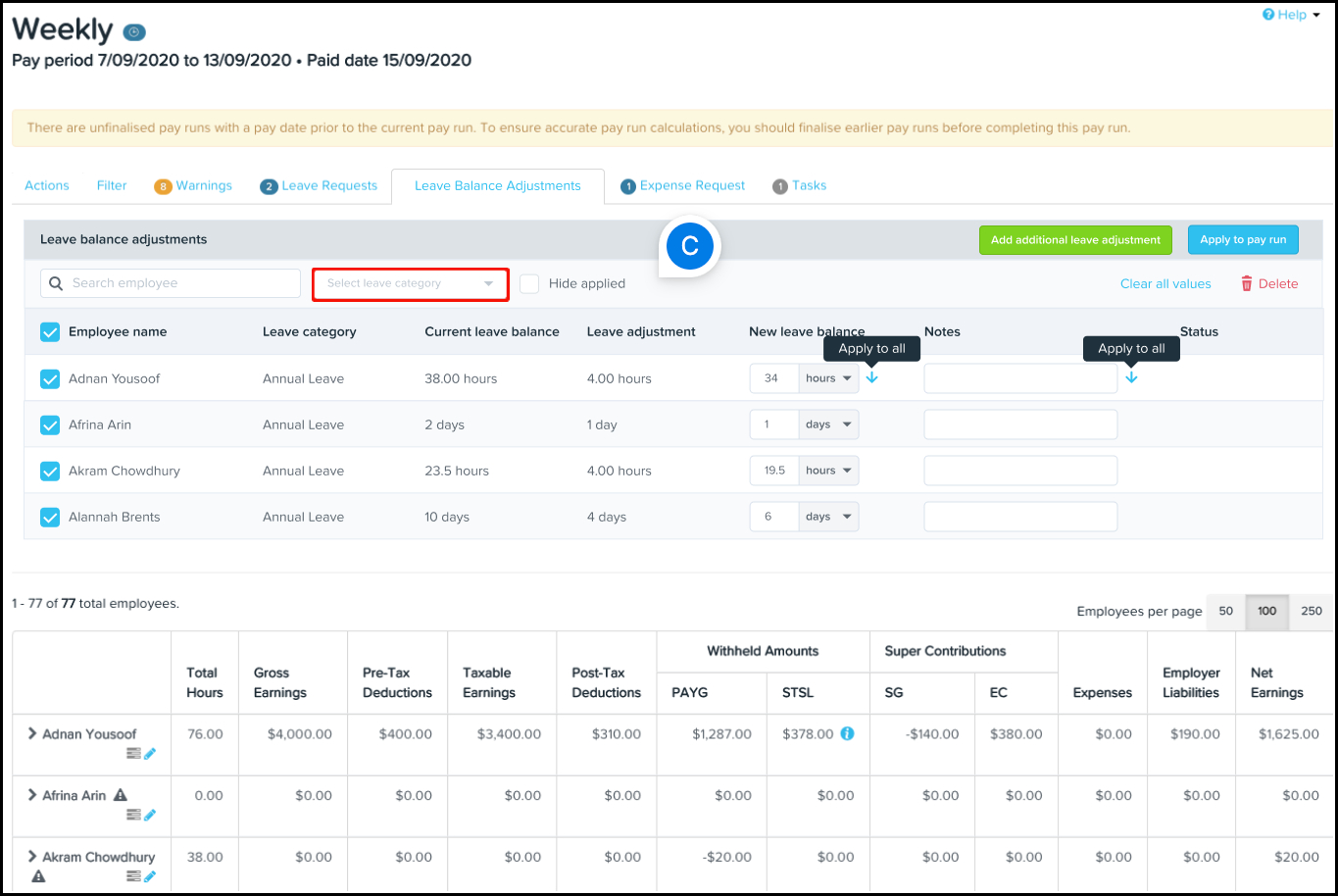Click the warning triangle under Akram Chowdhury

[38, 875]
